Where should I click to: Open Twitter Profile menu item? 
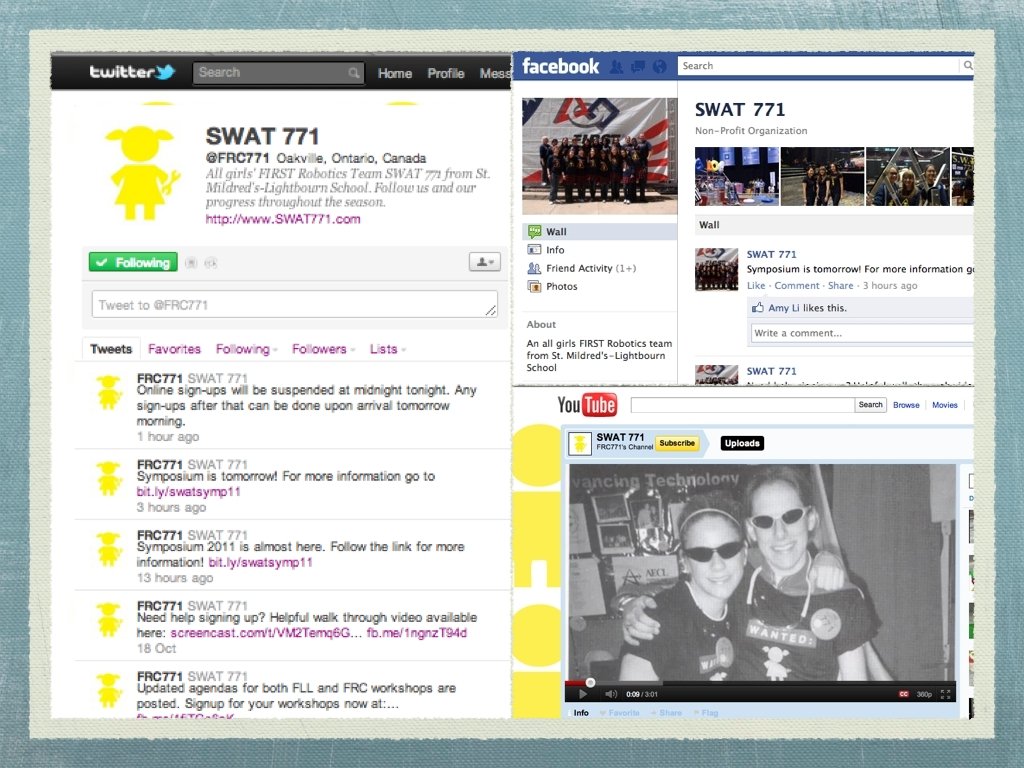coord(445,73)
